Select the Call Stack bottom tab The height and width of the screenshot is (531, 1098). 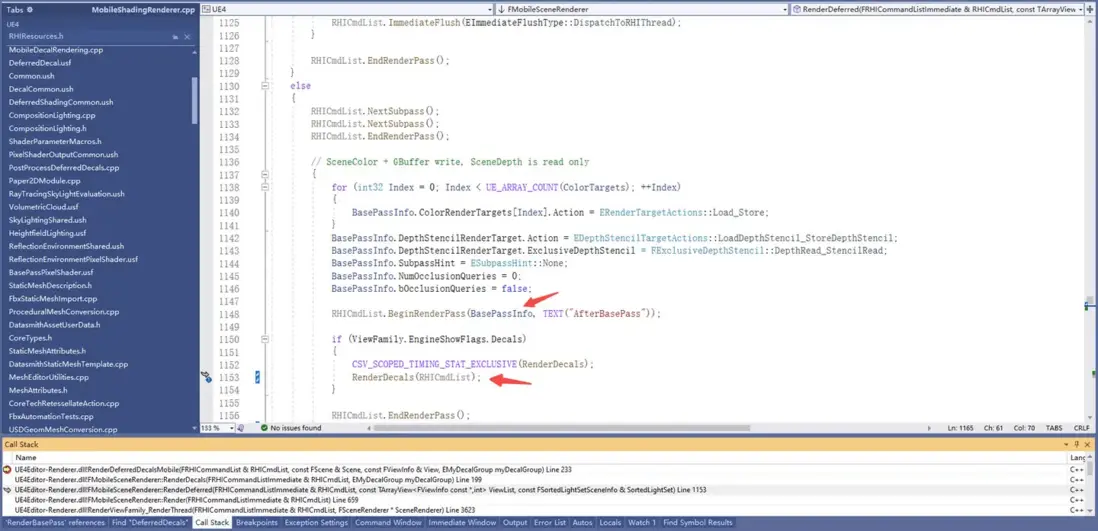click(211, 523)
